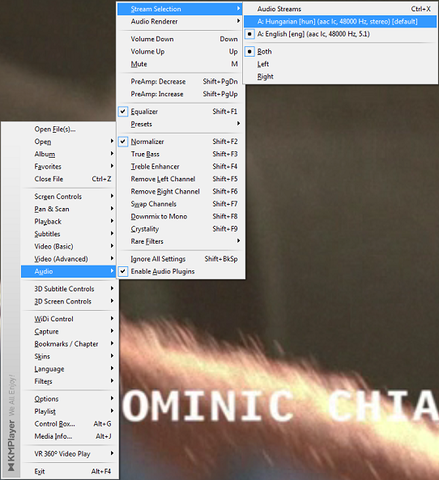439x480 pixels.
Task: Select the Hungarian audio stream
Action: [x=340, y=22]
